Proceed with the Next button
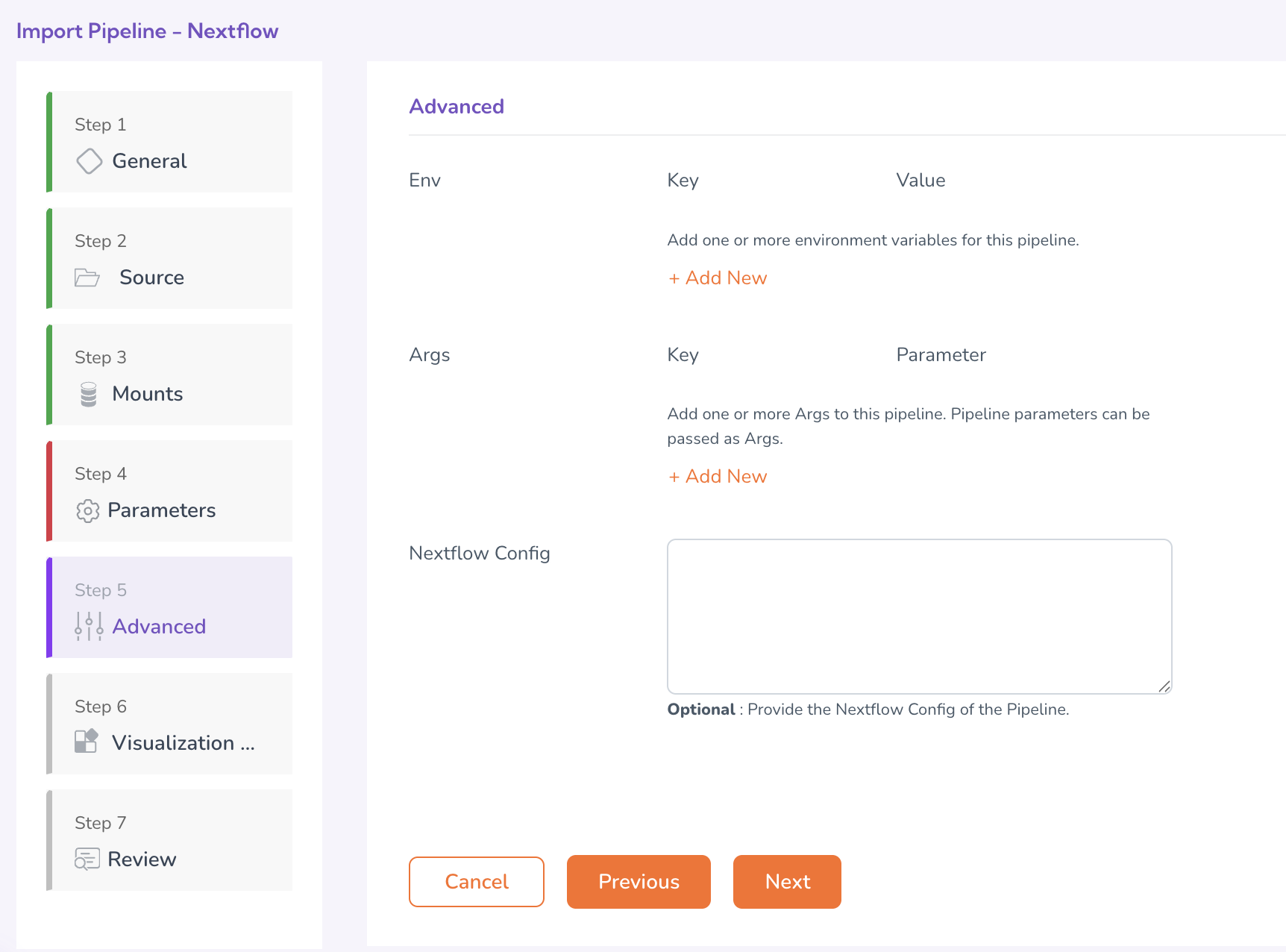Screen dimensions: 1286x952 (x=787, y=882)
